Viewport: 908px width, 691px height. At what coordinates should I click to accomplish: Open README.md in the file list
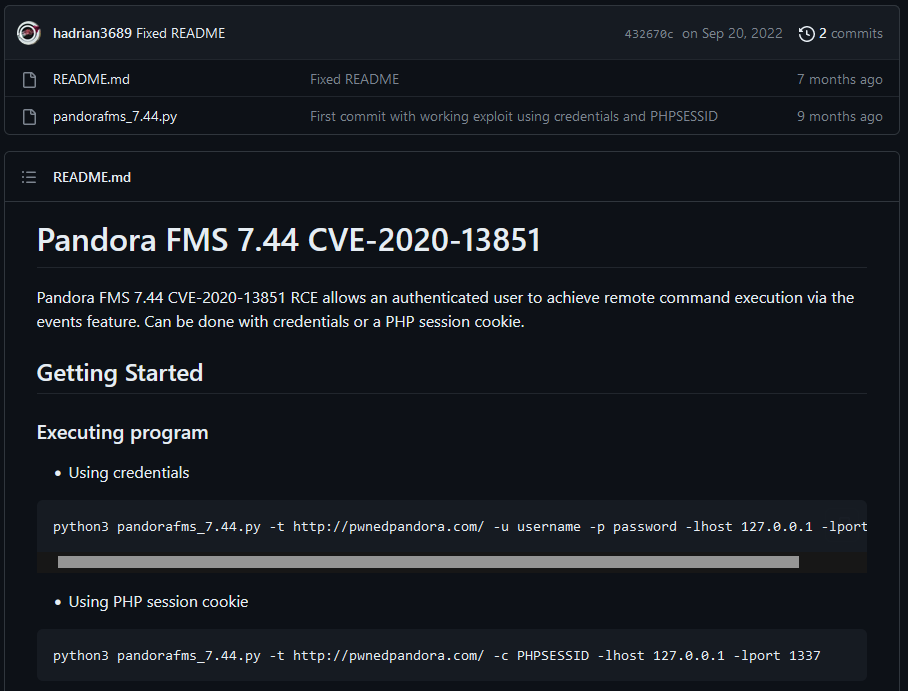tap(91, 79)
